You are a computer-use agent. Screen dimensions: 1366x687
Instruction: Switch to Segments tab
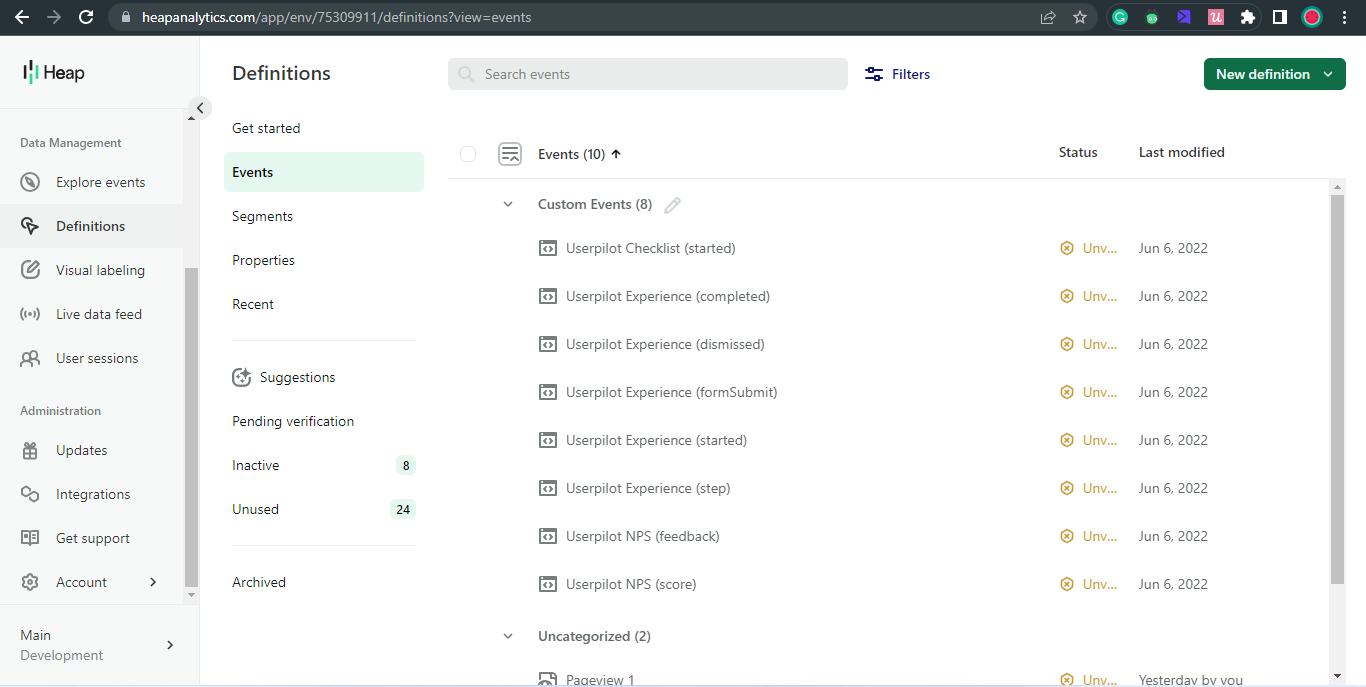262,216
